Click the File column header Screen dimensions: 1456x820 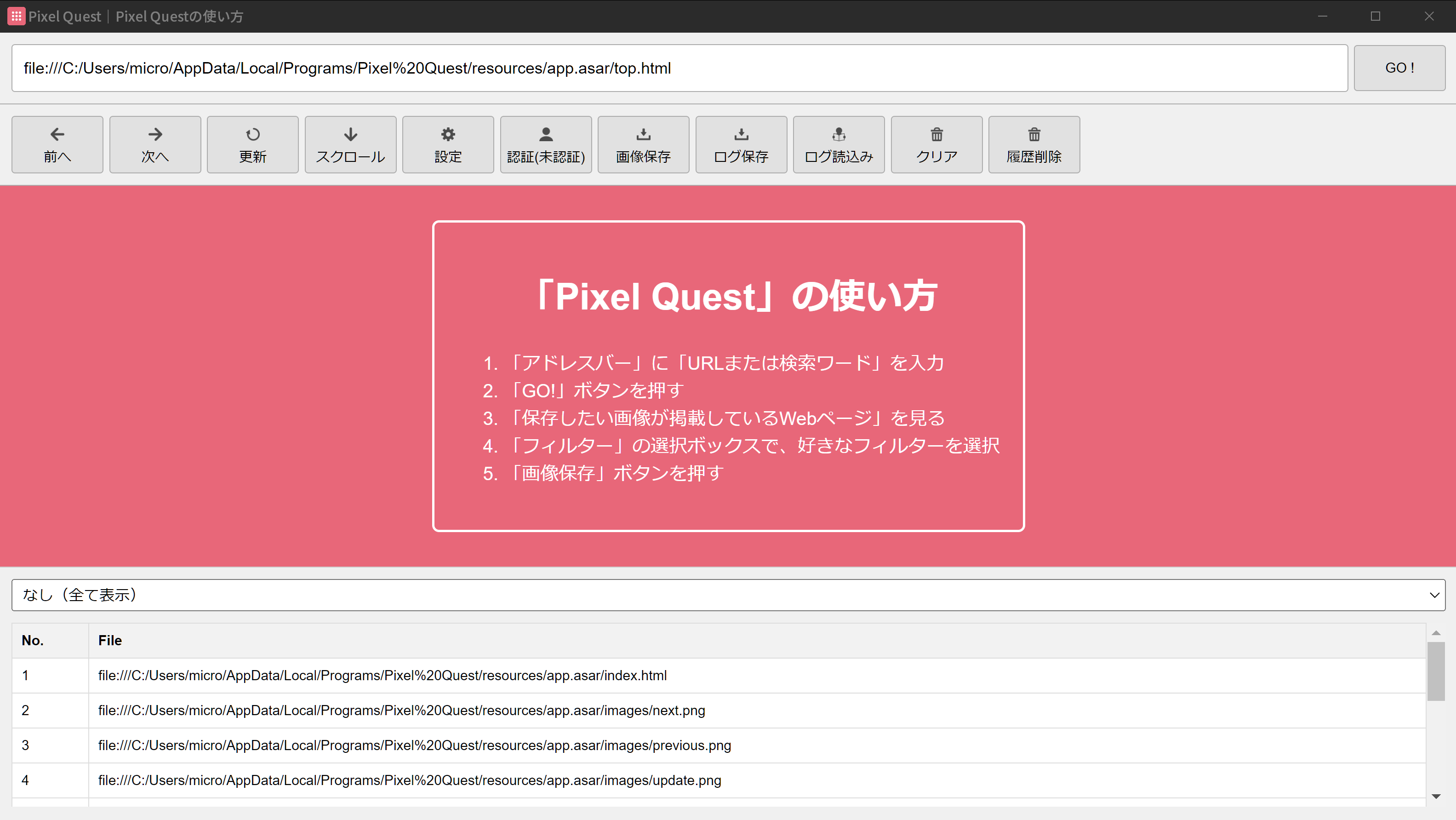point(757,640)
